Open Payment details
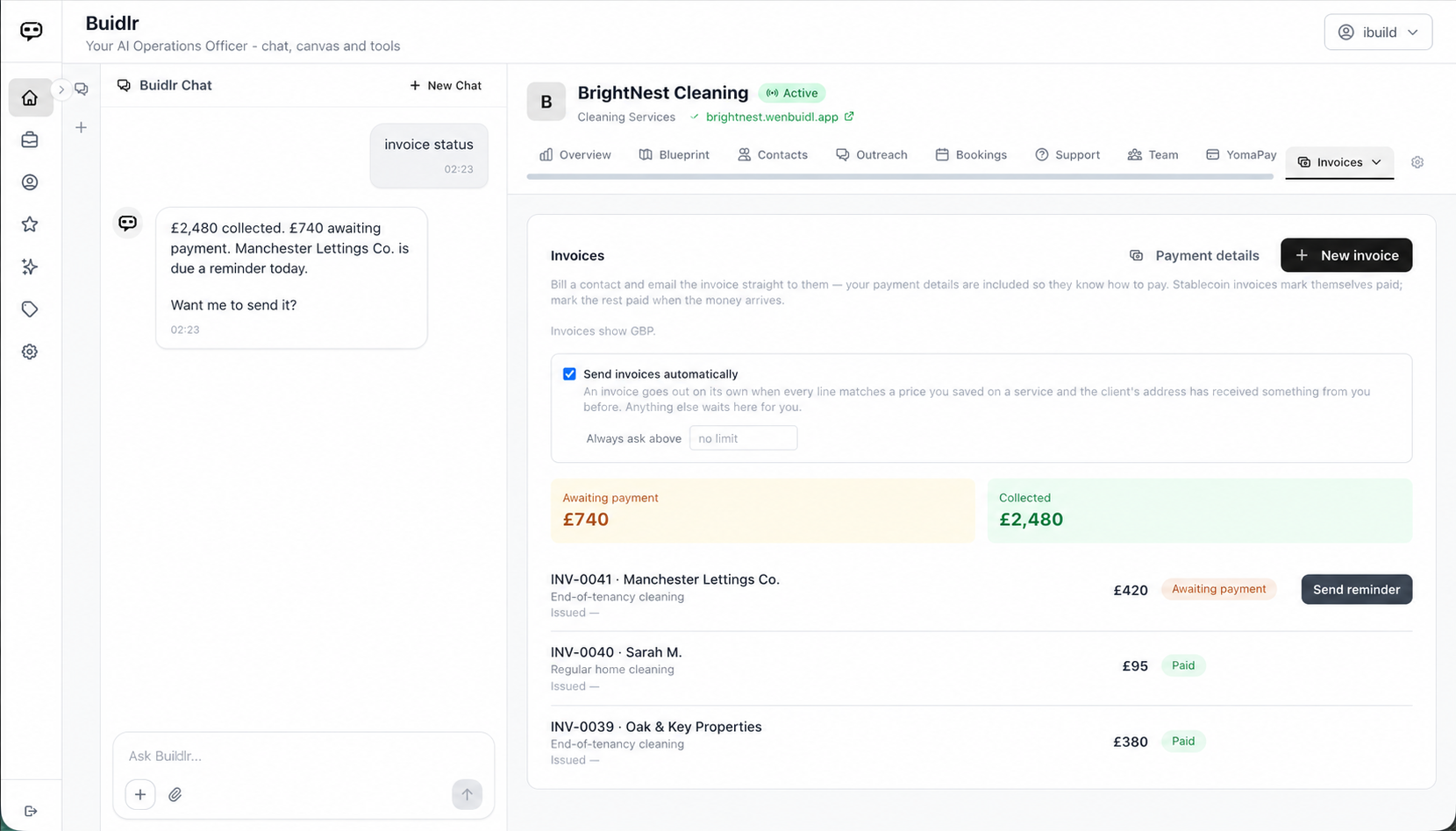This screenshot has height=831, width=1456. point(1194,256)
